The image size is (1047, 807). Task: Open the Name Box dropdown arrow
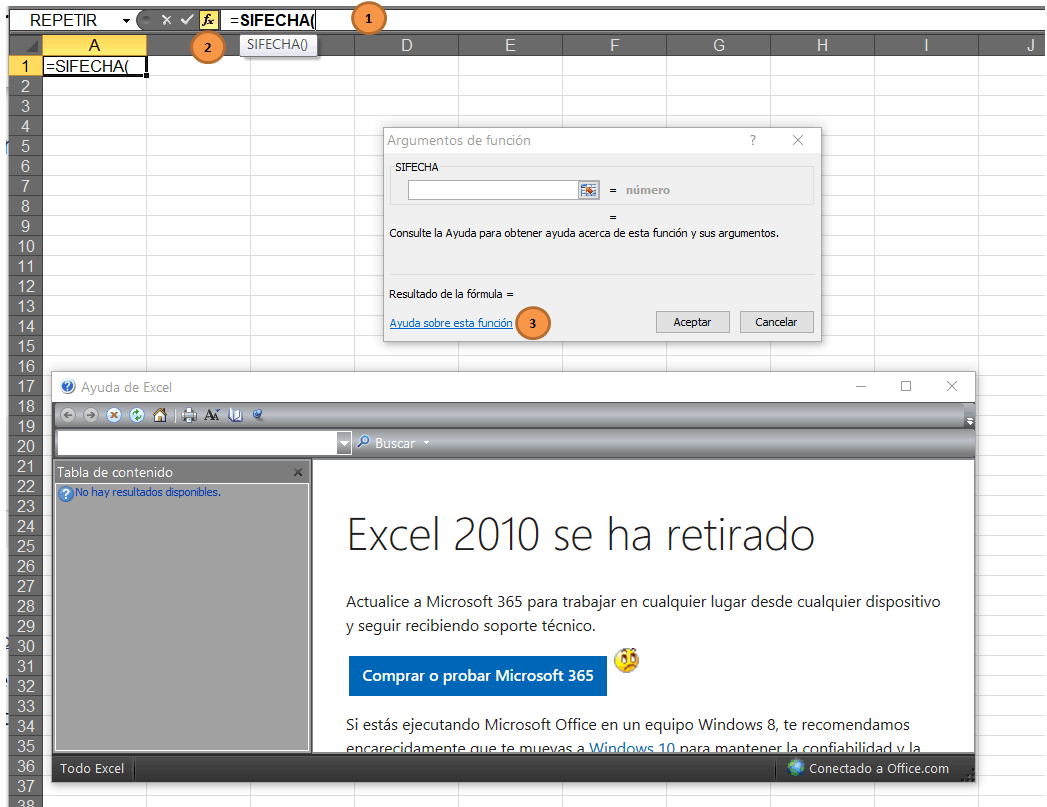point(126,21)
